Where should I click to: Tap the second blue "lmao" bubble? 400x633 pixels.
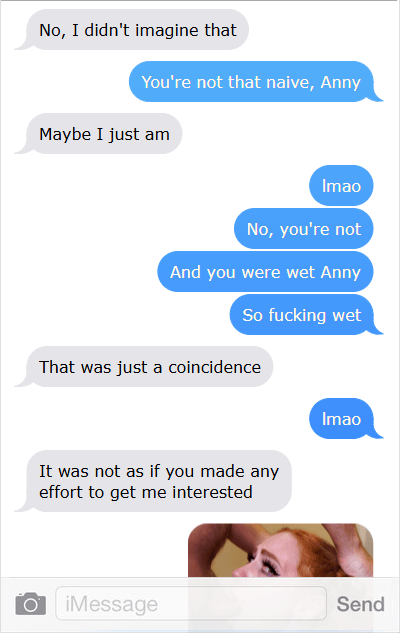346,419
